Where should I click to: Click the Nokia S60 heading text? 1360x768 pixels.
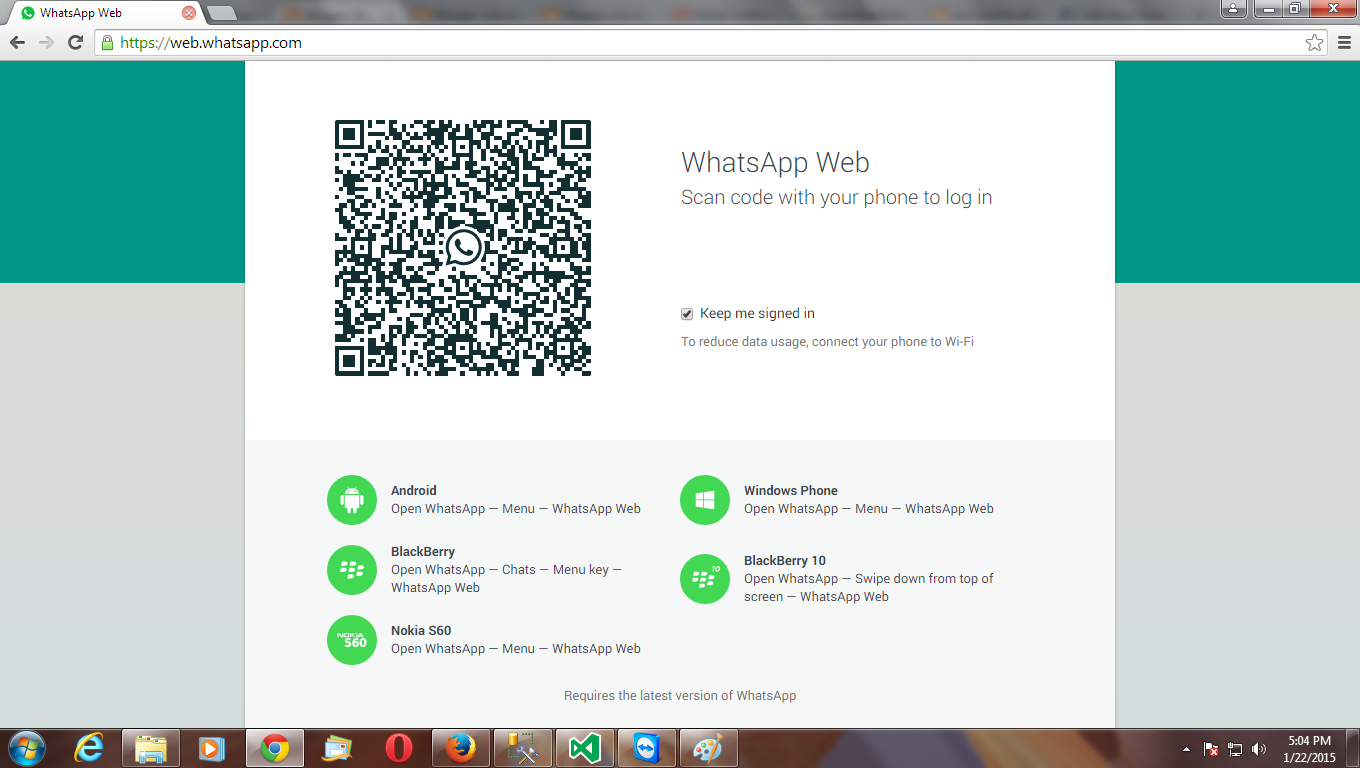point(421,631)
